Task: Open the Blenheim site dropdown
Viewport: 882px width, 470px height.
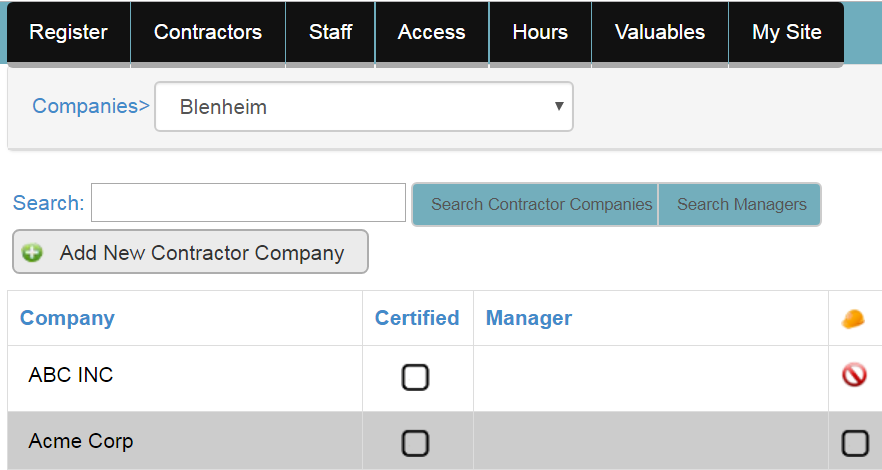Action: click(x=364, y=106)
